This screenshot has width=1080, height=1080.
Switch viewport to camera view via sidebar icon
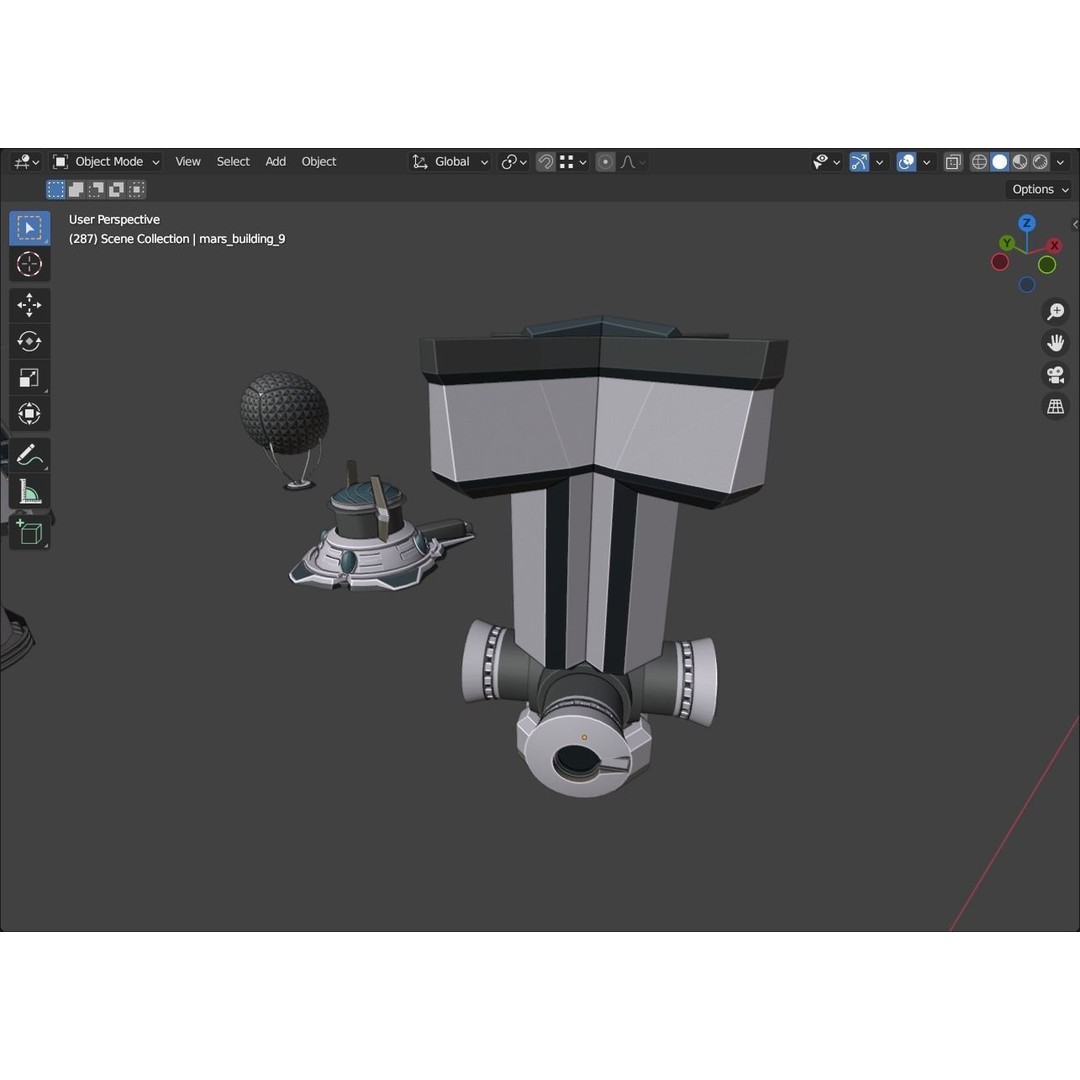click(x=1055, y=375)
